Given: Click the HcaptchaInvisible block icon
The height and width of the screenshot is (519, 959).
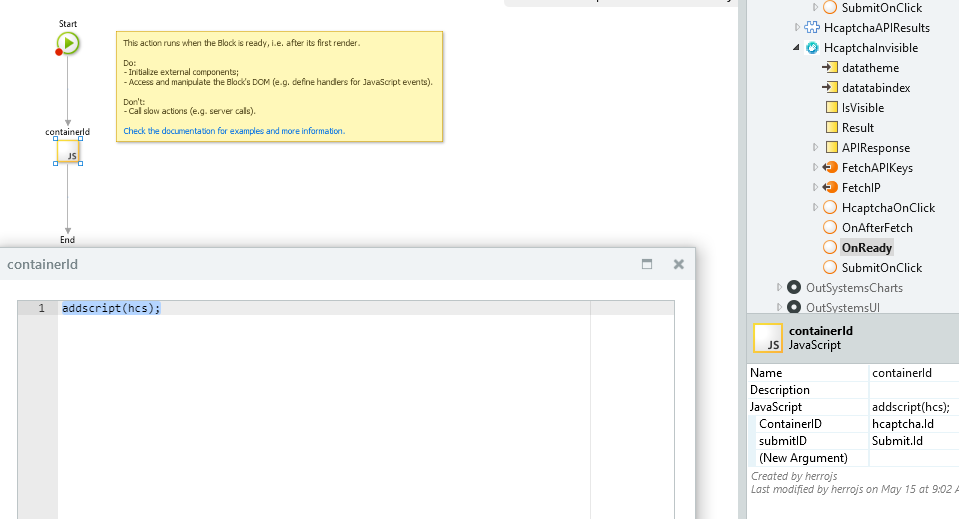Looking at the screenshot, I should pyautogui.click(x=813, y=48).
